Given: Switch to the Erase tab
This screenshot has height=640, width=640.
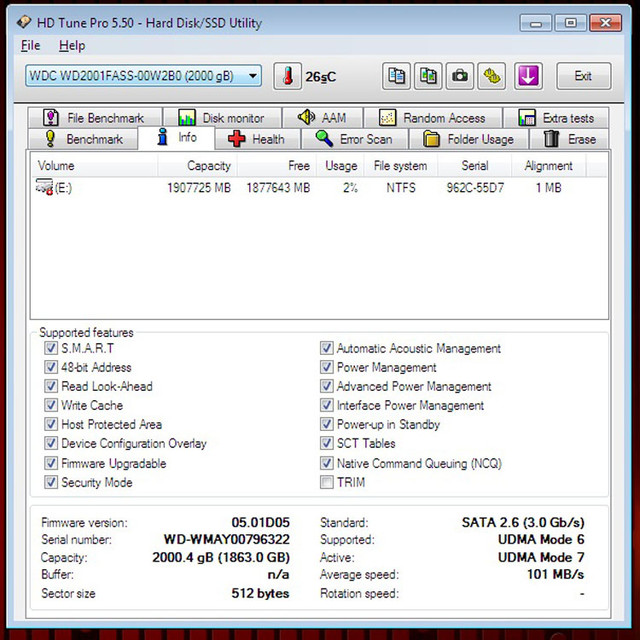Looking at the screenshot, I should pos(569,139).
